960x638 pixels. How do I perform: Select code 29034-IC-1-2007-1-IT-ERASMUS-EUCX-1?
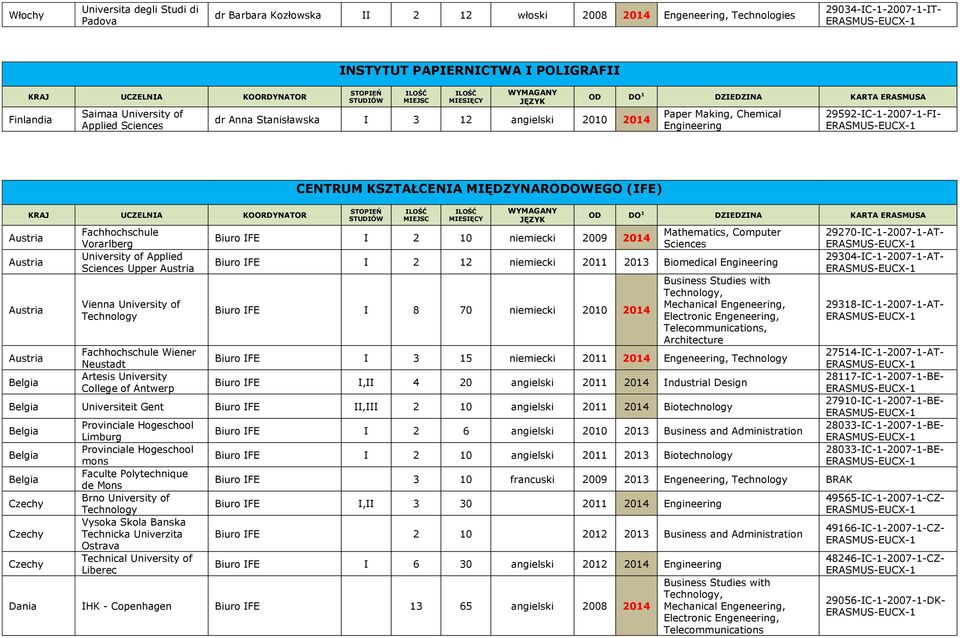click(x=887, y=15)
